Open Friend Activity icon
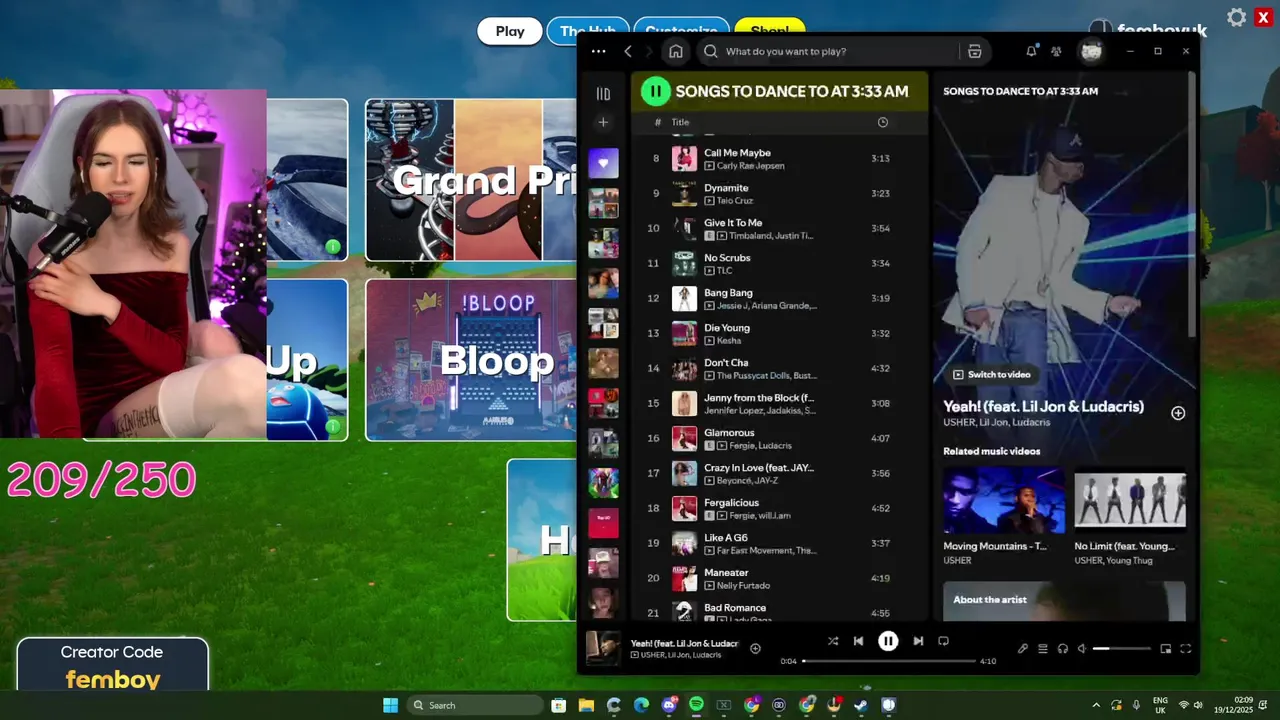Viewport: 1280px width, 720px height. coord(1056,51)
